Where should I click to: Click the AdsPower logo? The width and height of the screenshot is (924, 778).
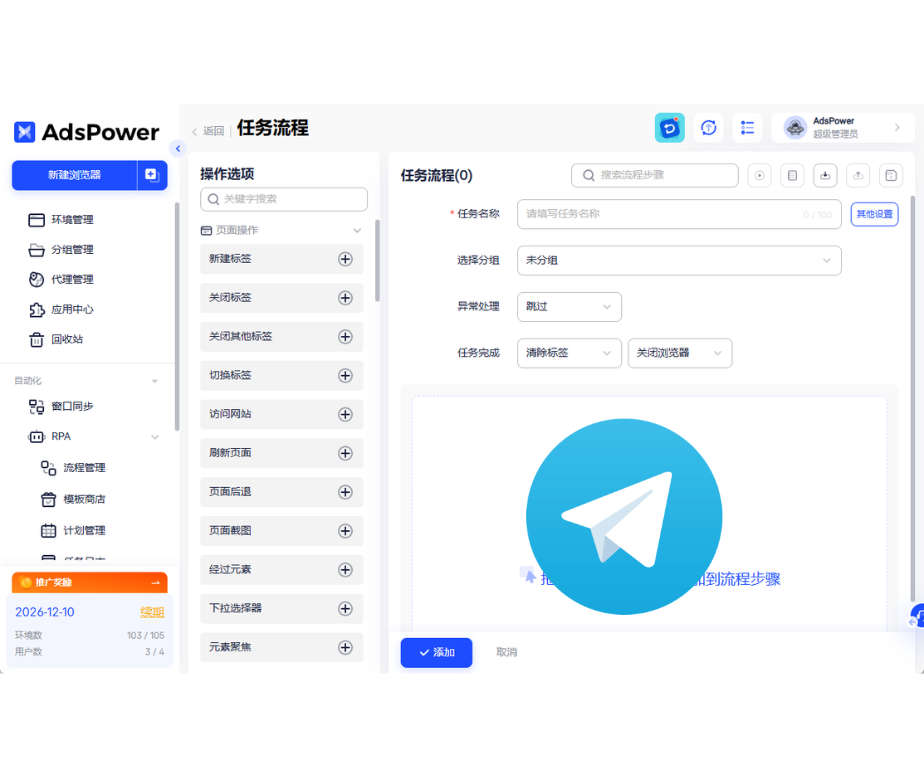point(87,132)
